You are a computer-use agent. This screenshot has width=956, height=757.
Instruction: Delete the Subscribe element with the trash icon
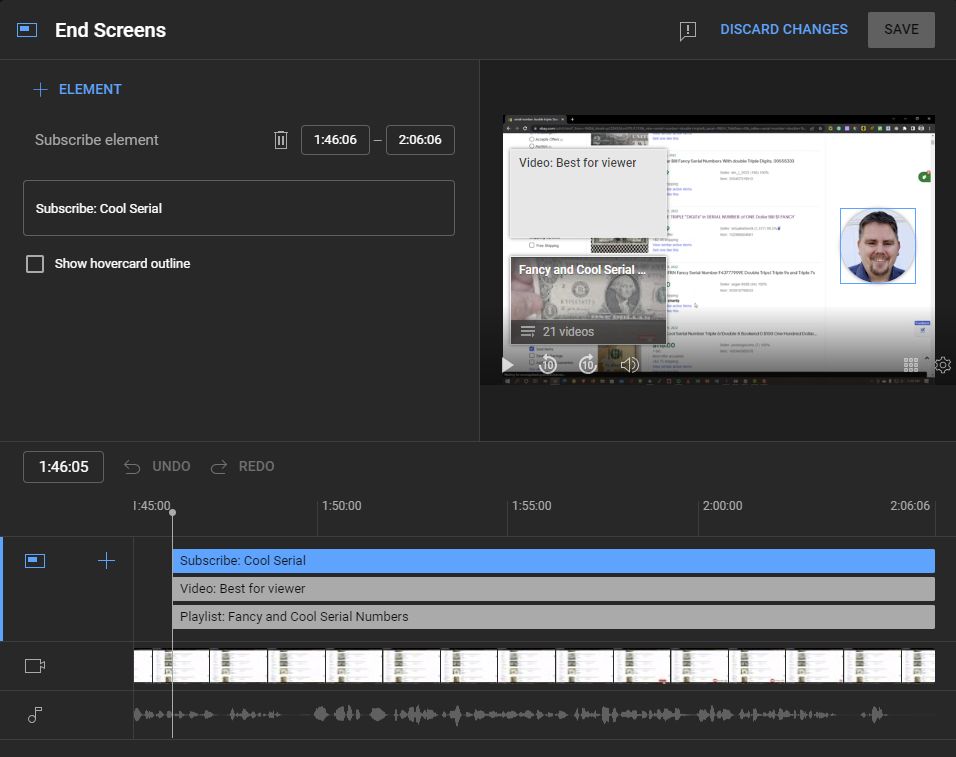point(281,139)
